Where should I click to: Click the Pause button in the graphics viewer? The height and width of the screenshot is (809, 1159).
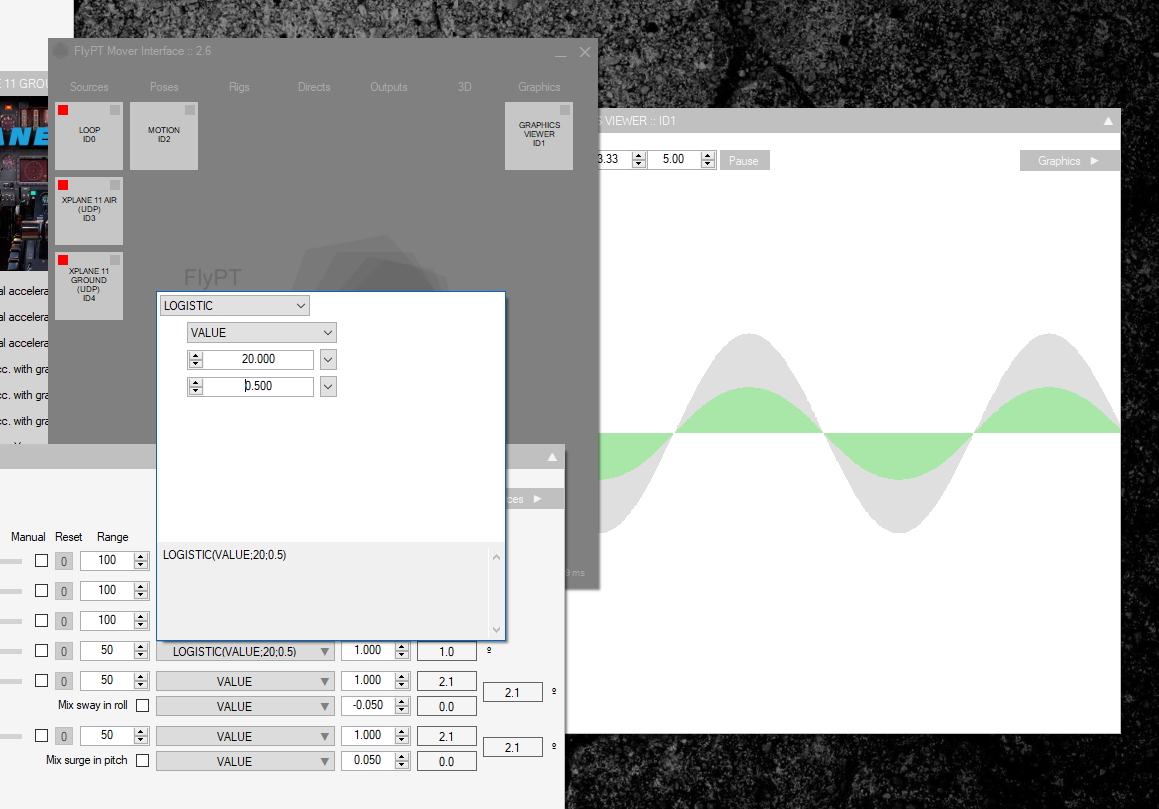tap(744, 160)
